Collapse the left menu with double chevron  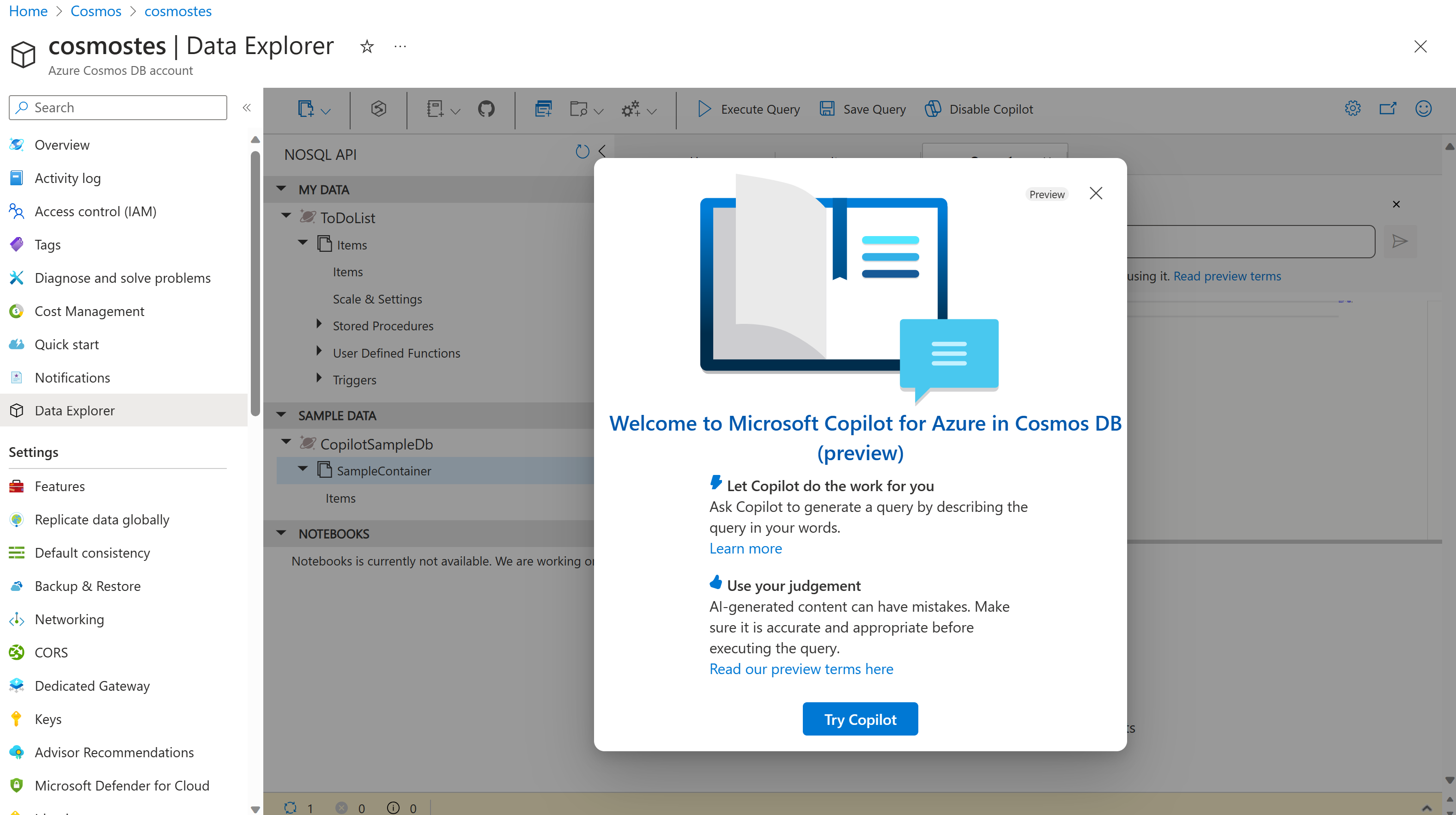tap(246, 107)
